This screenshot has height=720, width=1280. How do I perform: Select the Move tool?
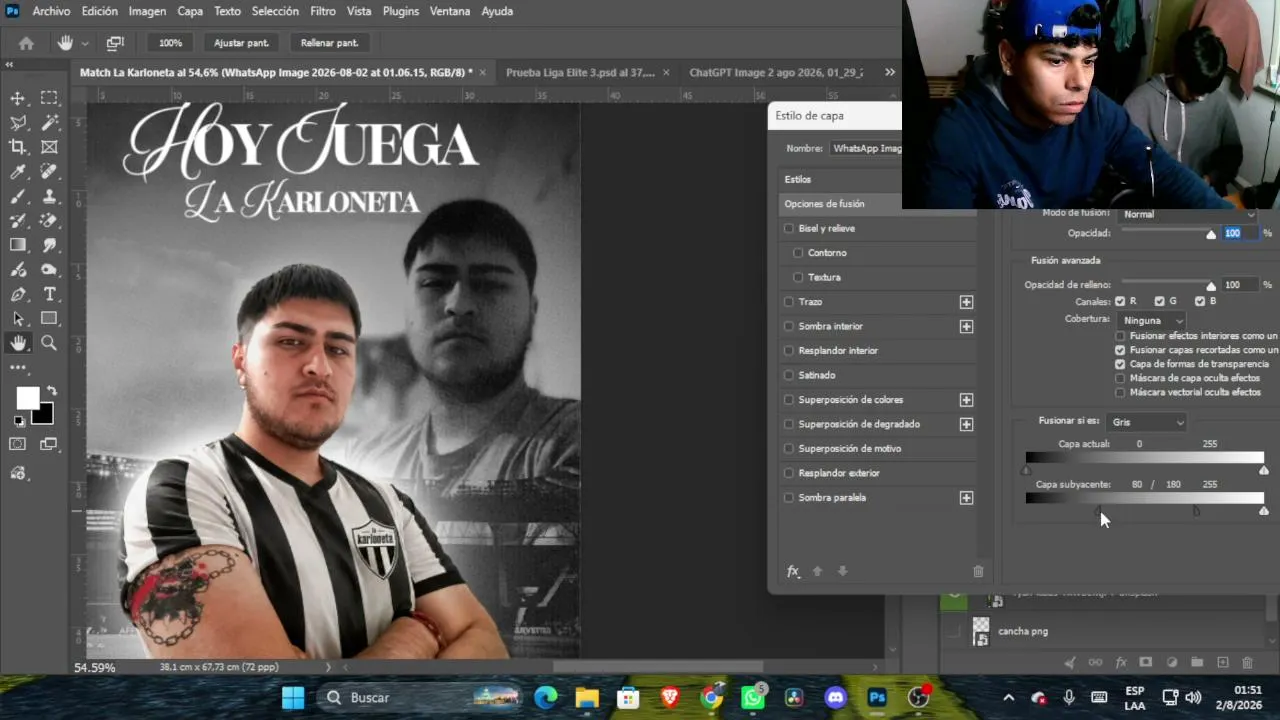18,98
